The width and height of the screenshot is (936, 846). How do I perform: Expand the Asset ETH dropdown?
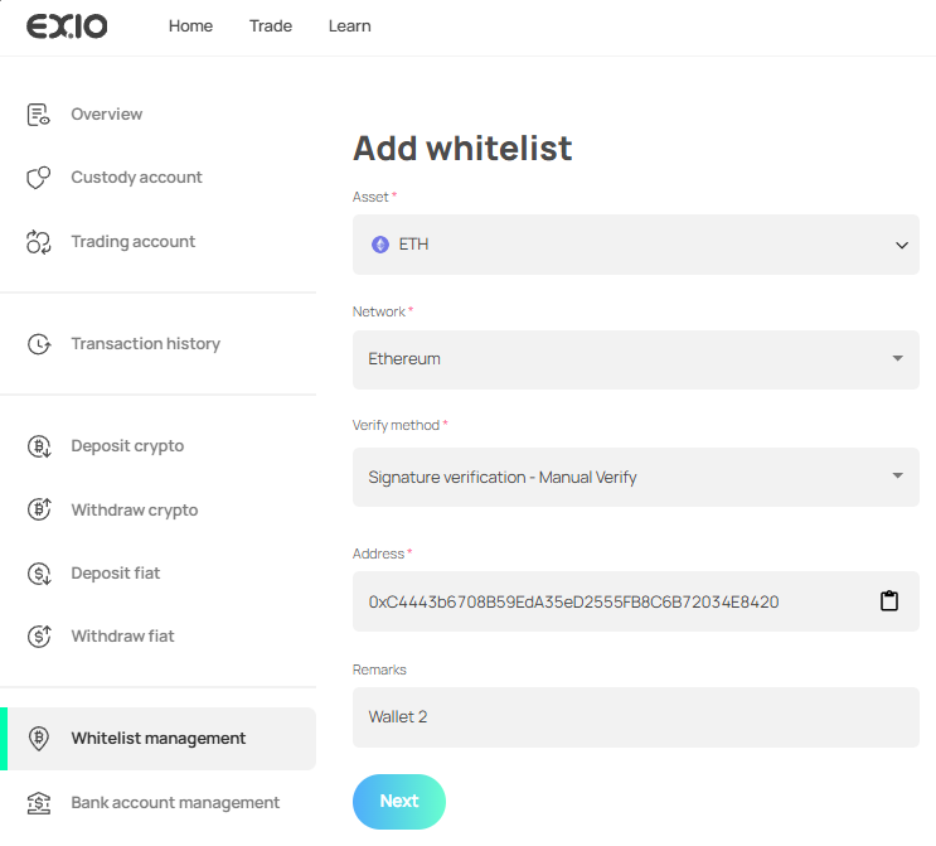point(635,245)
